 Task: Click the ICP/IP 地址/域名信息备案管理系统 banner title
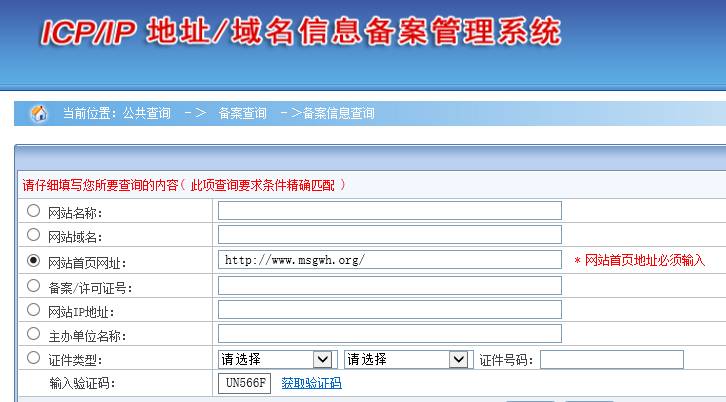[x=301, y=32]
